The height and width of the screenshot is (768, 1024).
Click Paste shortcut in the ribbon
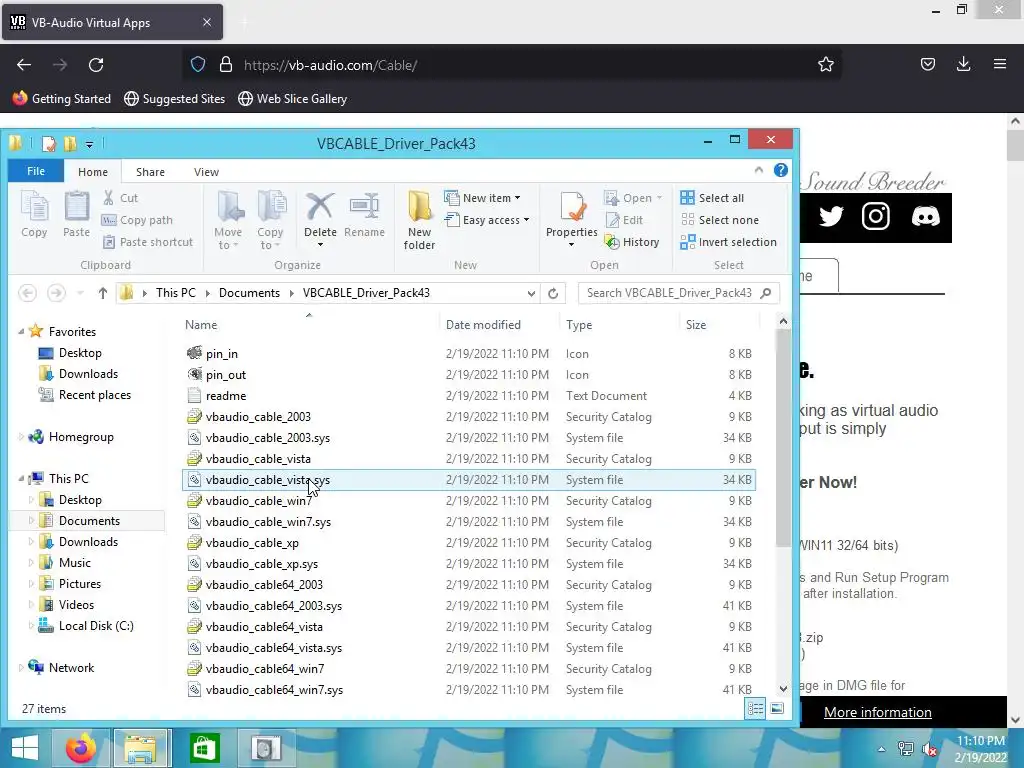[148, 242]
